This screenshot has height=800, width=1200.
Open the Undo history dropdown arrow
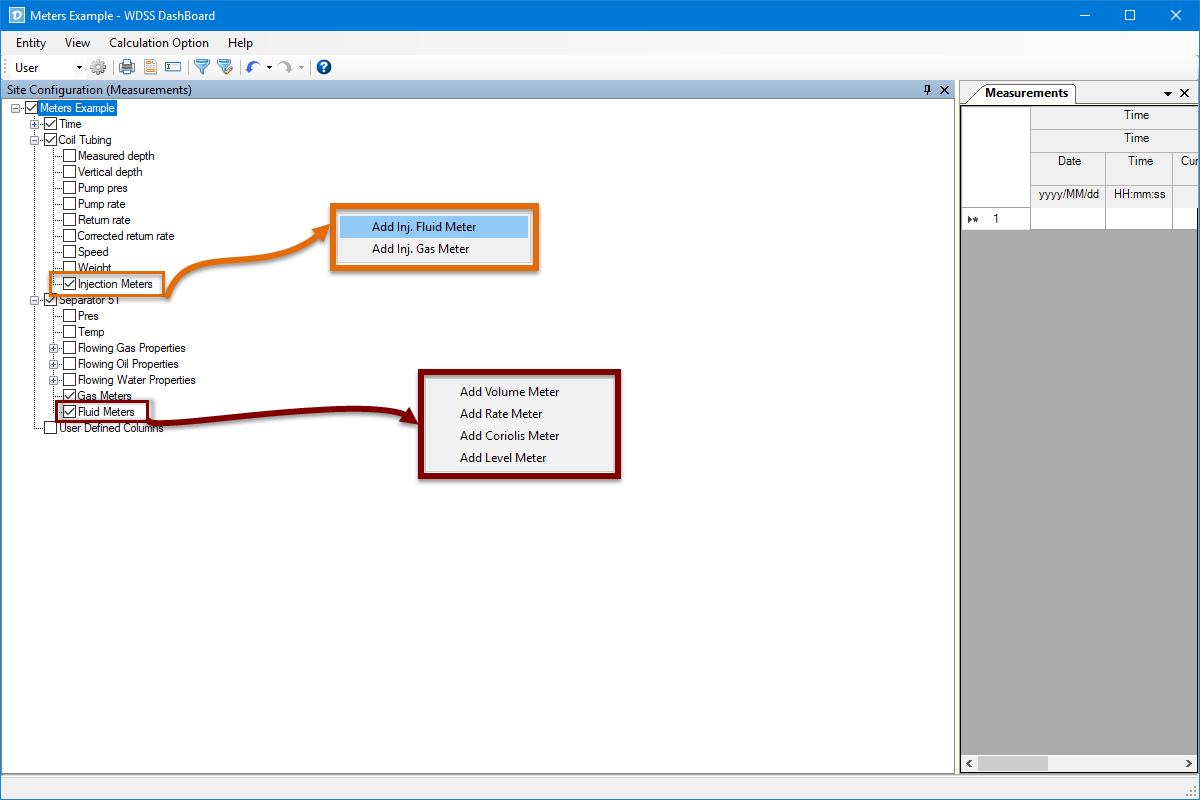269,67
